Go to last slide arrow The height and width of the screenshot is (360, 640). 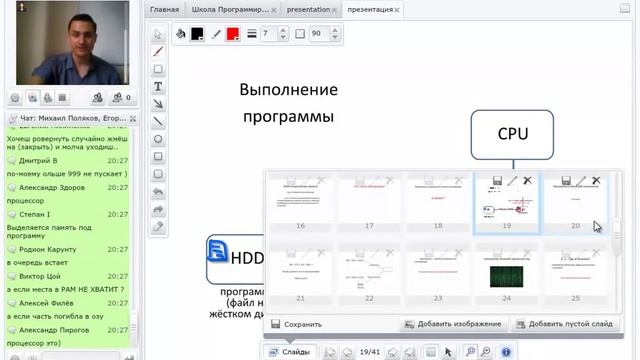pos(410,352)
